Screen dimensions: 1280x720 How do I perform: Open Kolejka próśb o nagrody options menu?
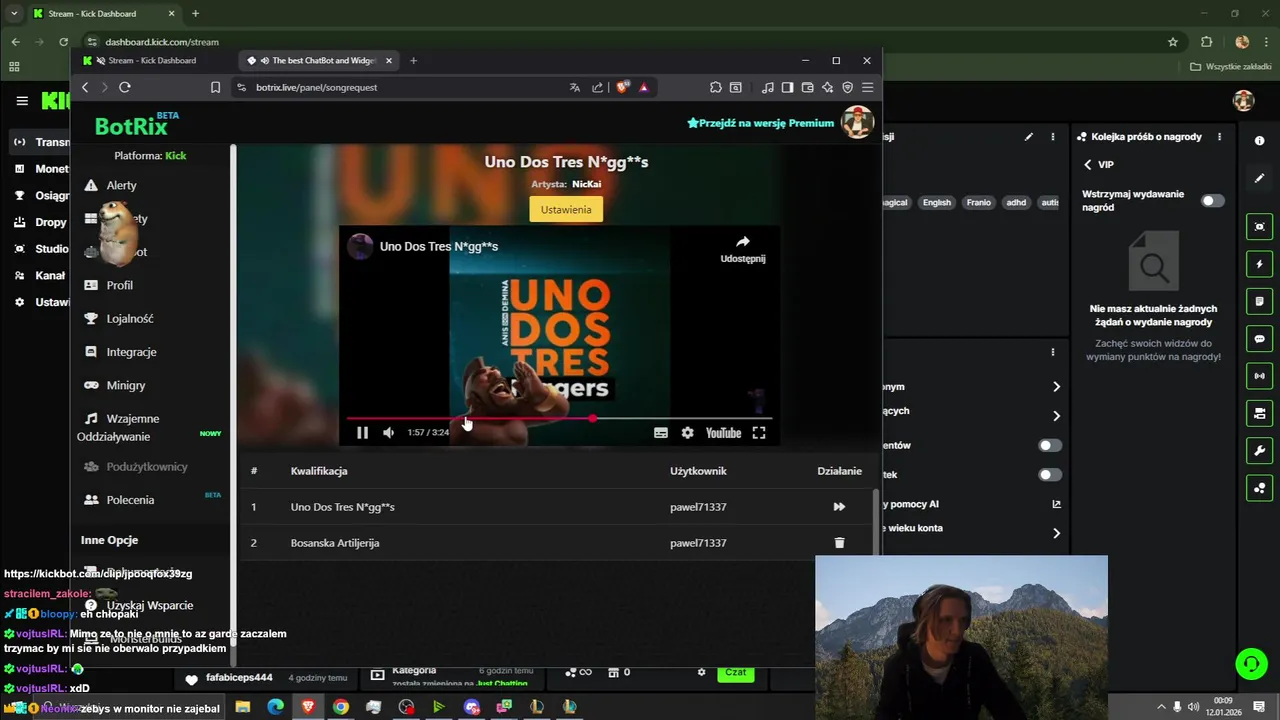1220,137
